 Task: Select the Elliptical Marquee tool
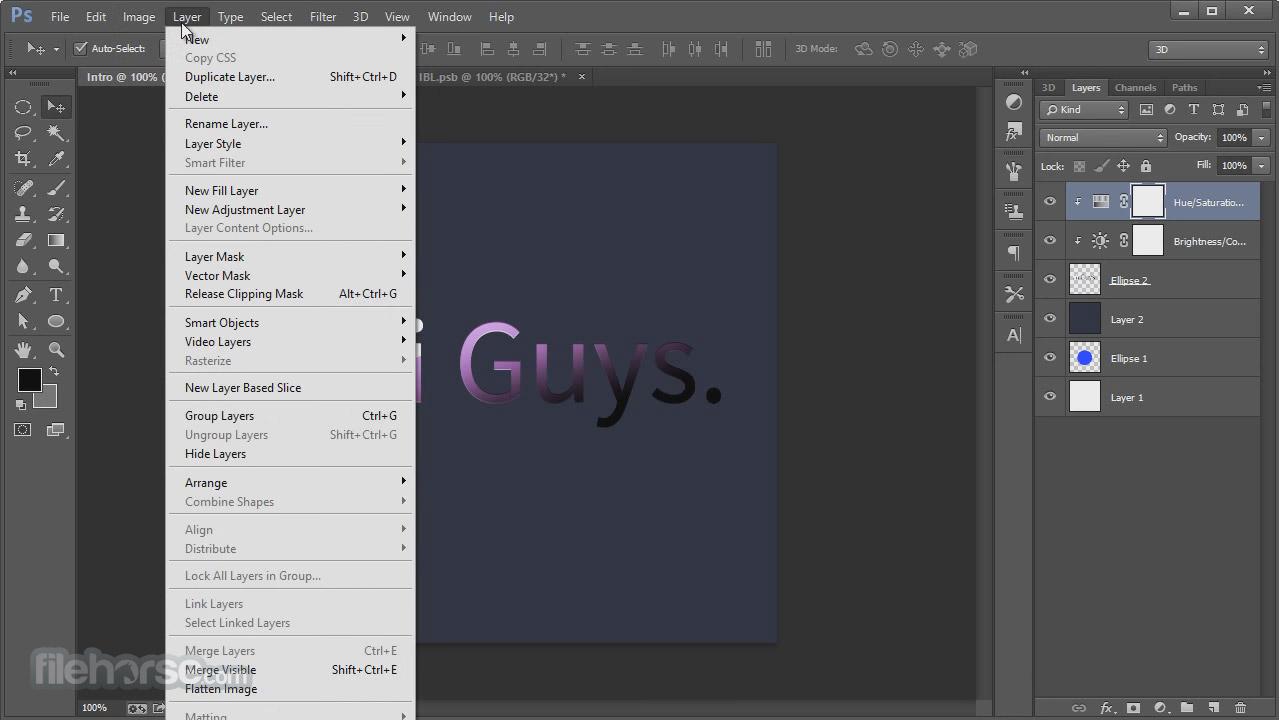(23, 107)
